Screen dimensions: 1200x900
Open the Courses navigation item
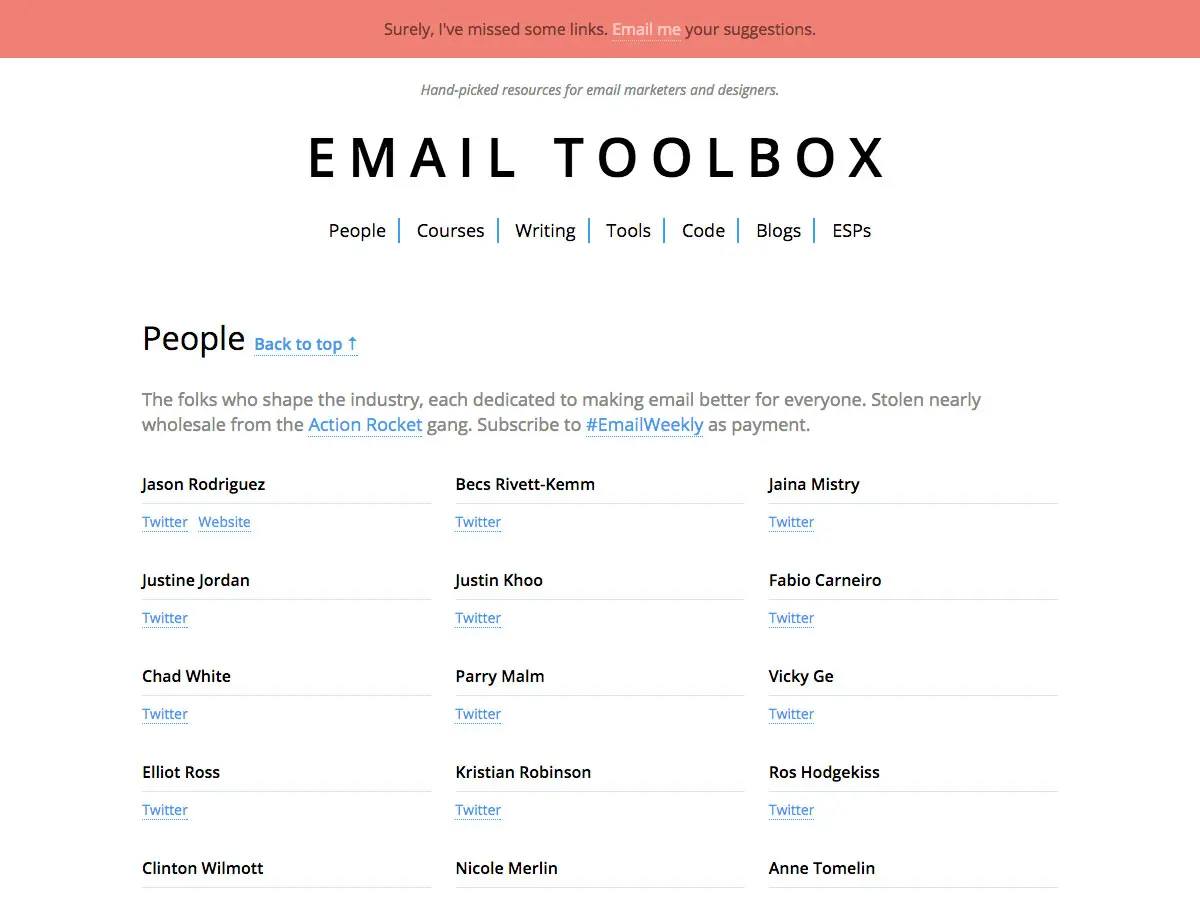pos(450,230)
